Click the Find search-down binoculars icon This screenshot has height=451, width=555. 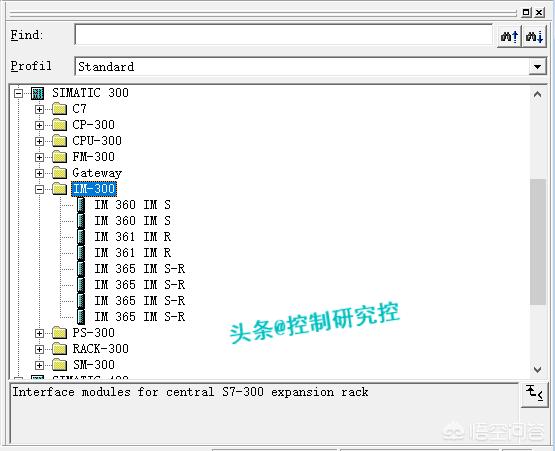(534, 36)
